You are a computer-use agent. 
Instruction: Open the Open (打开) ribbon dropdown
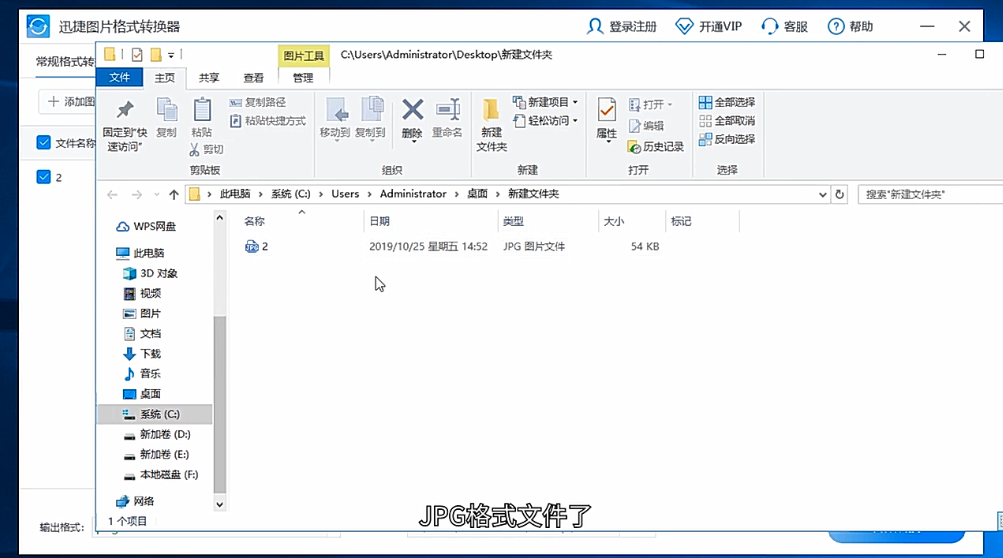[x=651, y=104]
